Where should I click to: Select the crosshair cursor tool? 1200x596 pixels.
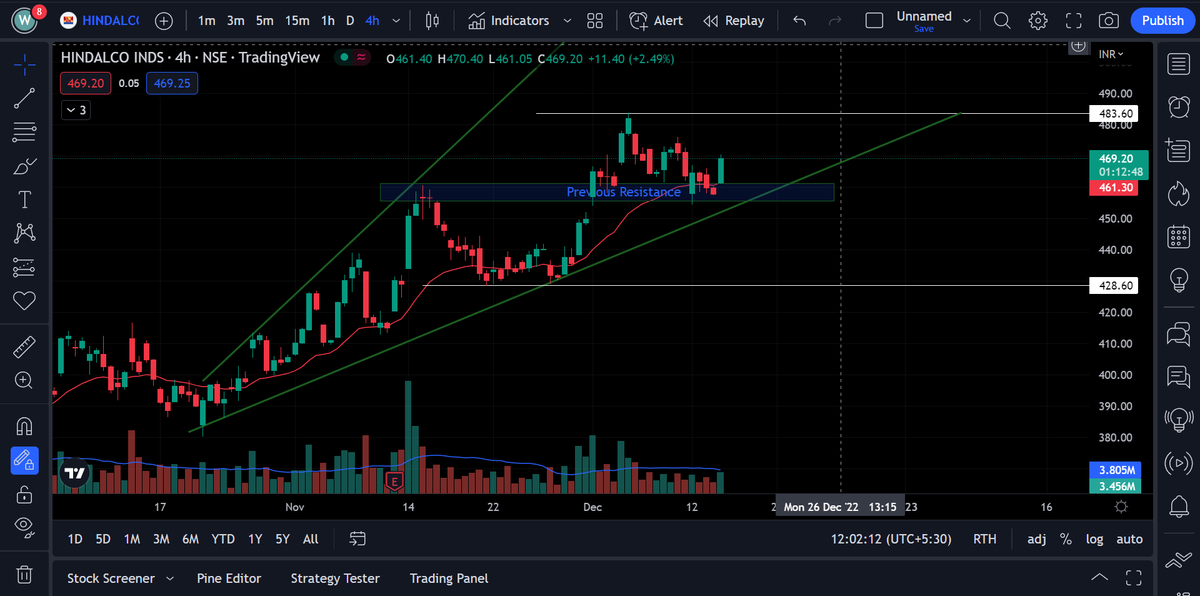click(x=25, y=63)
